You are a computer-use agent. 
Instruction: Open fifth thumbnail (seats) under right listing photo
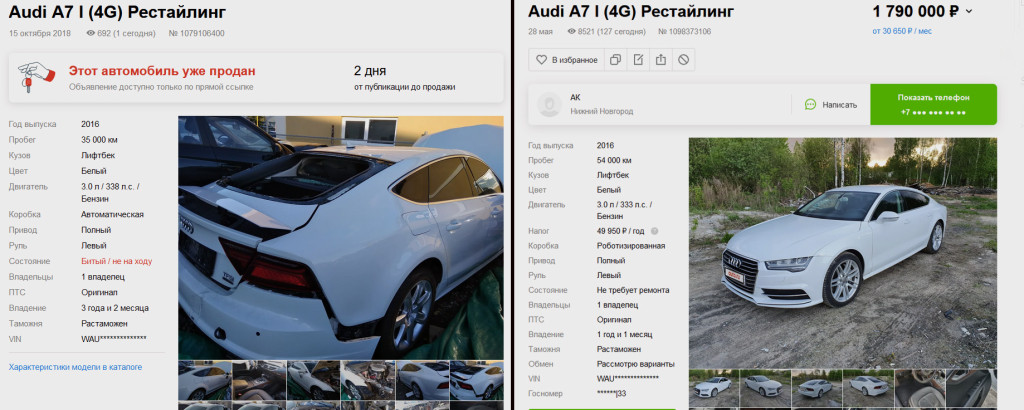(920, 388)
